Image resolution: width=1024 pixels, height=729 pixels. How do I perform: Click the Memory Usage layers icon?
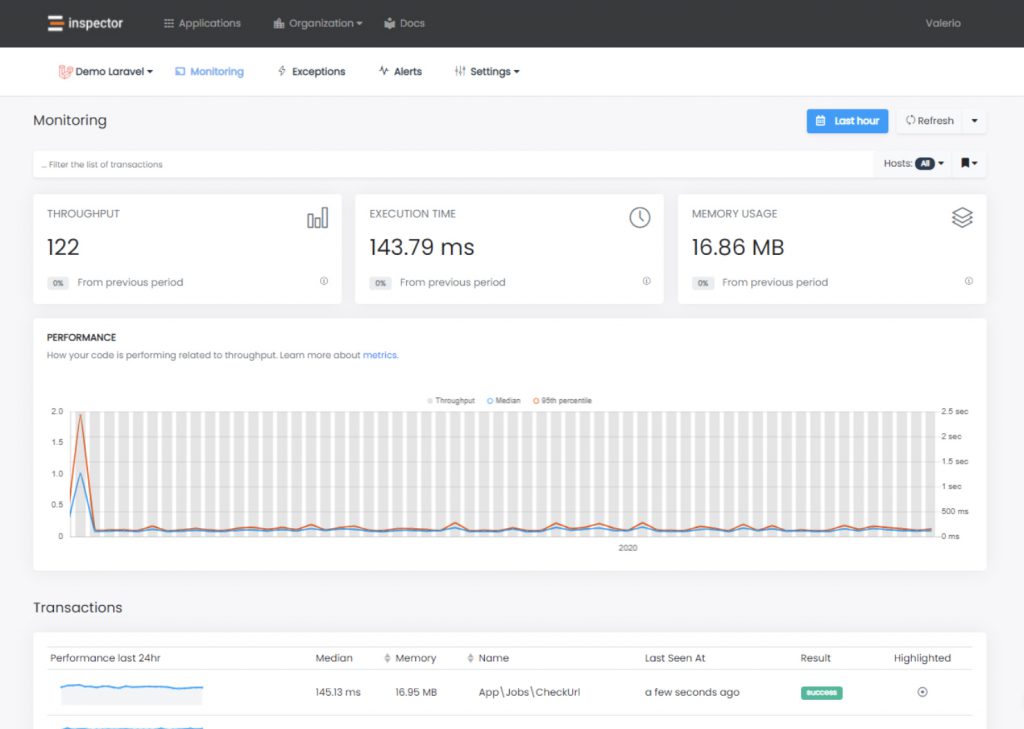[x=962, y=218]
